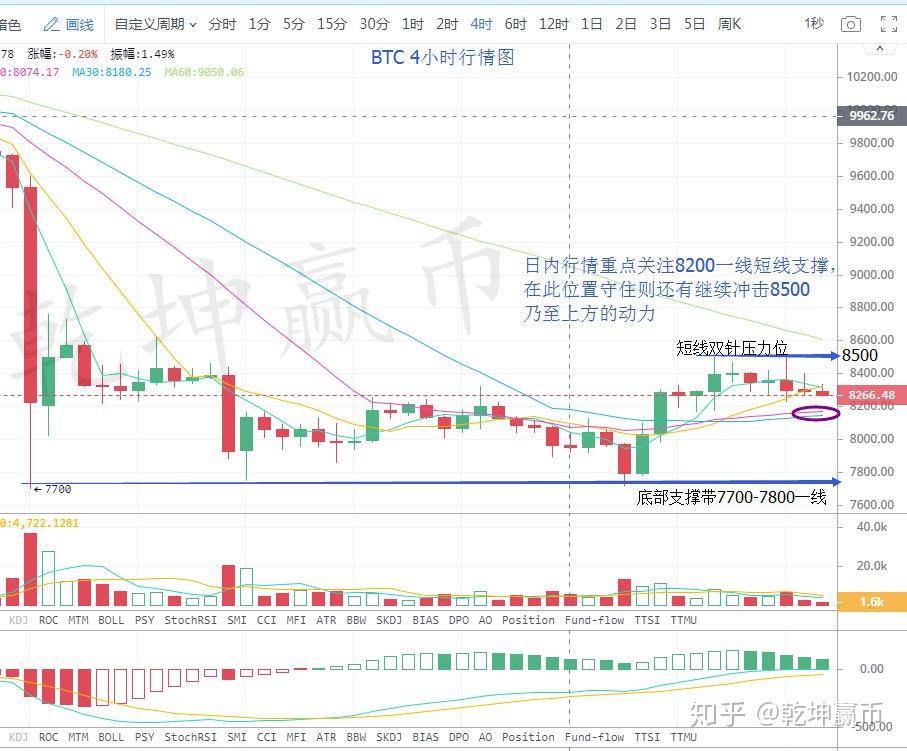Open the 自定义周期 dropdown
907x751 pixels.
click(155, 24)
